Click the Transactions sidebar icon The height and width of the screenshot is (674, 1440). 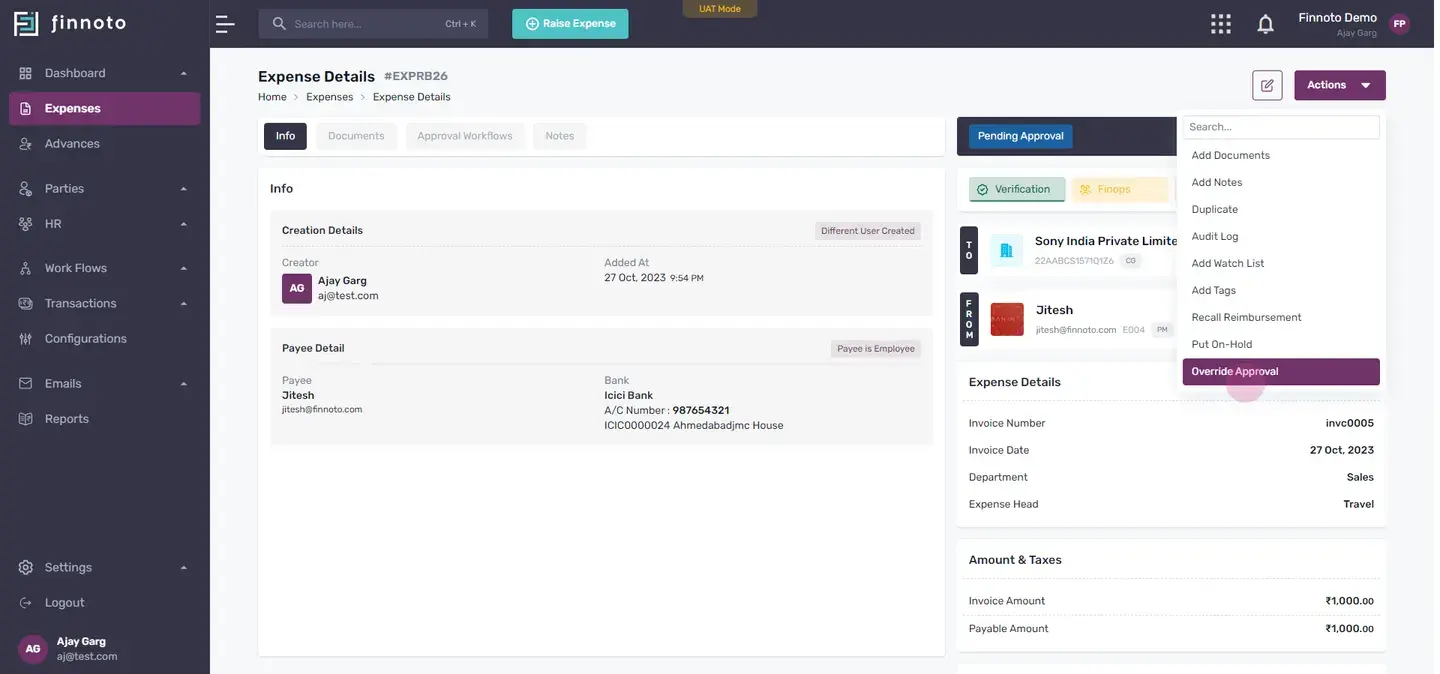pyautogui.click(x=26, y=303)
